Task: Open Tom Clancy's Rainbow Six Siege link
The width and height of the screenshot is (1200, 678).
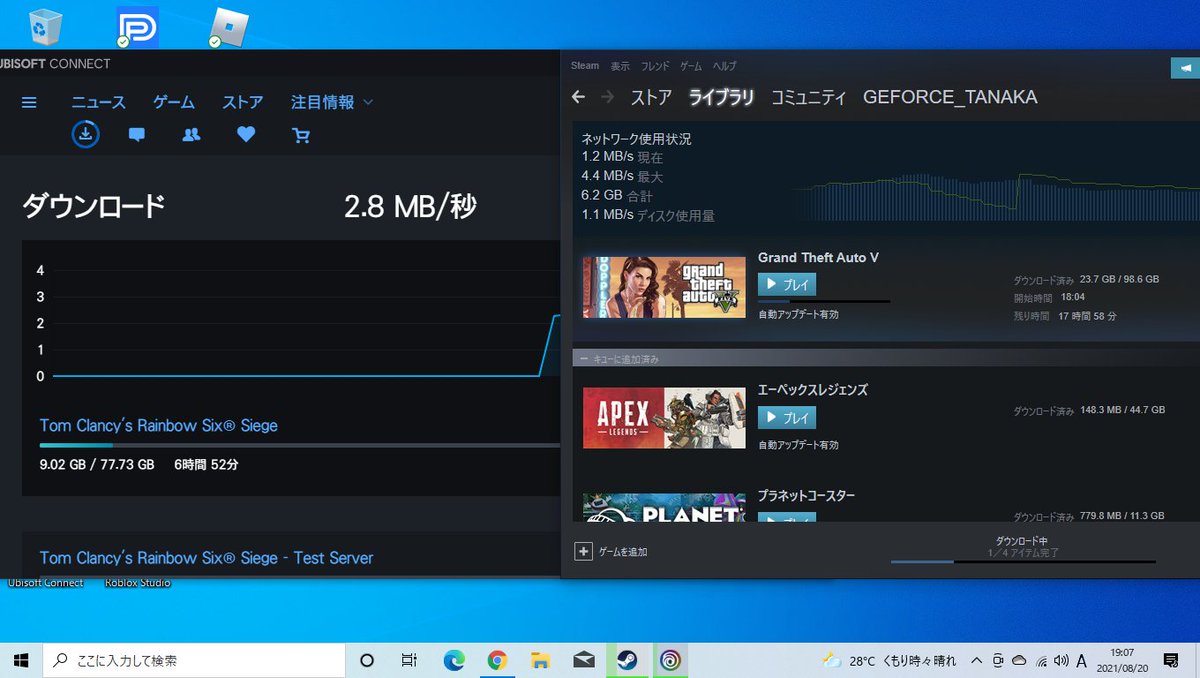Action: [159, 426]
